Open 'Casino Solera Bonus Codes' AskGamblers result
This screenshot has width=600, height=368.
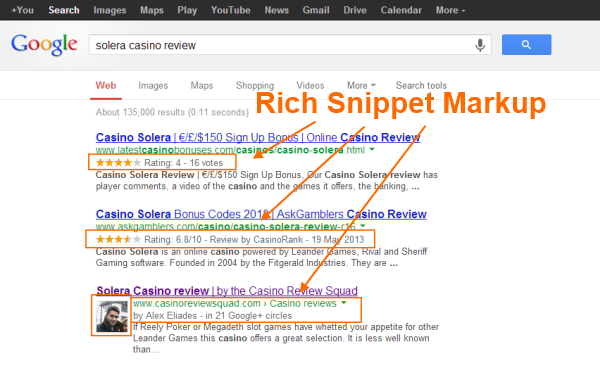[x=261, y=214]
